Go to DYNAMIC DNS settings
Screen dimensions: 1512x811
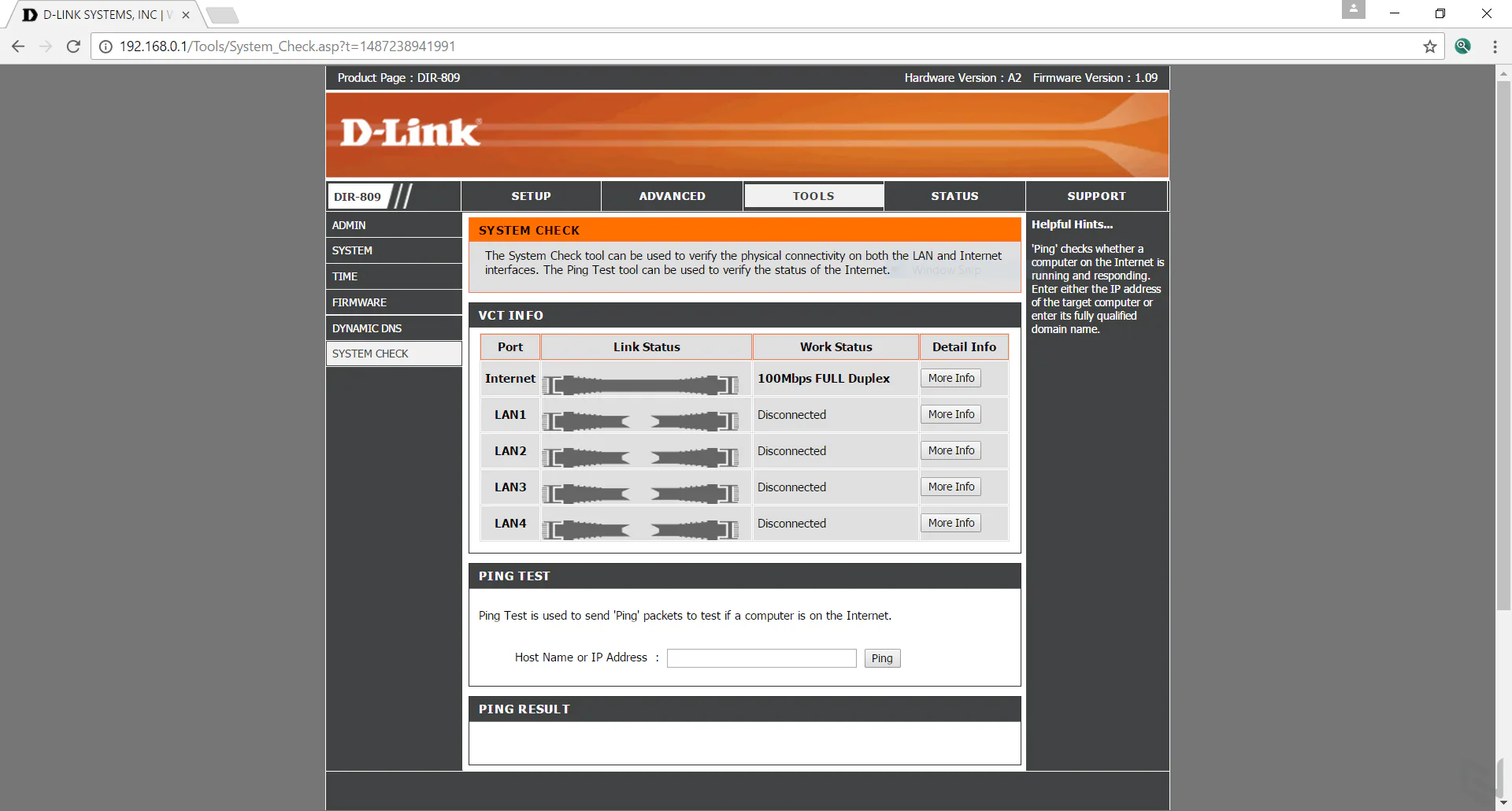(x=394, y=328)
